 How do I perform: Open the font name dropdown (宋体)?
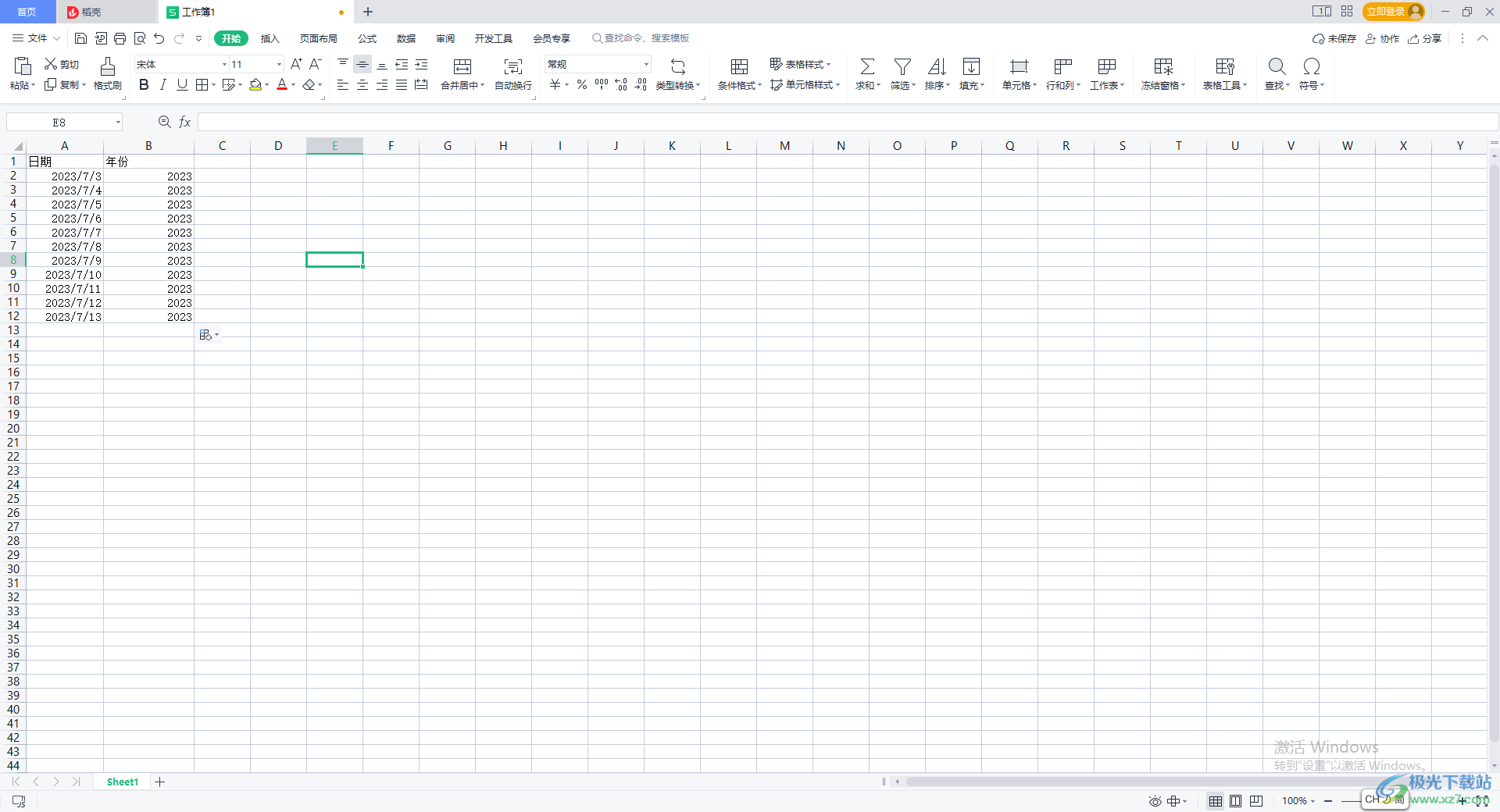(x=224, y=65)
